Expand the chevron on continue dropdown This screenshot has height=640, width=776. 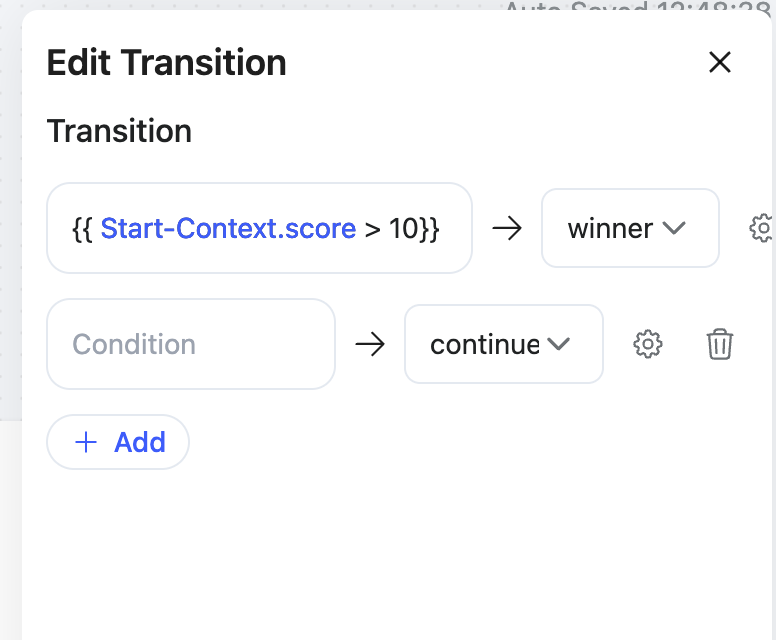[x=558, y=344]
